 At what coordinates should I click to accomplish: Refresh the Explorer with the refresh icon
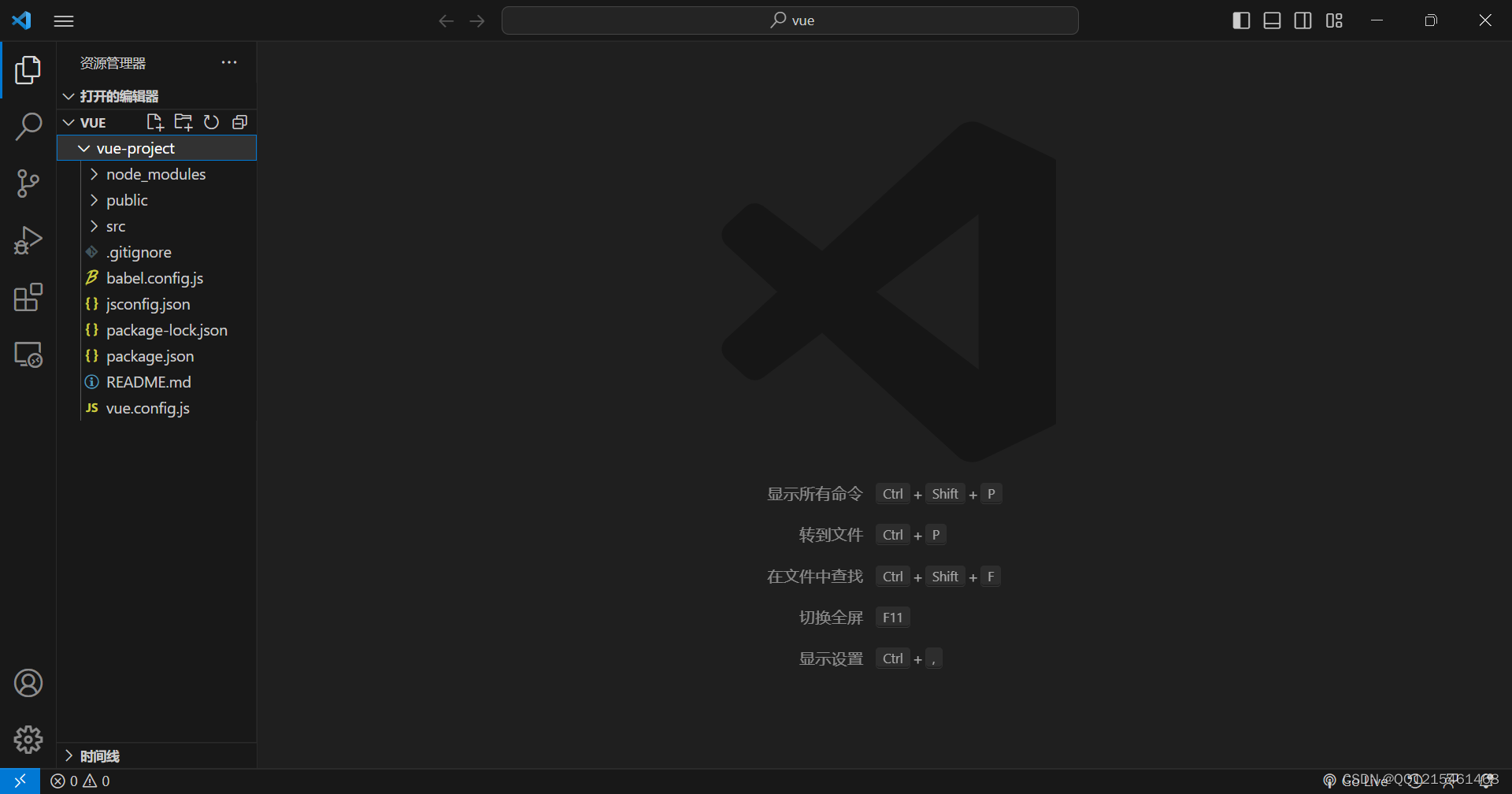[211, 122]
